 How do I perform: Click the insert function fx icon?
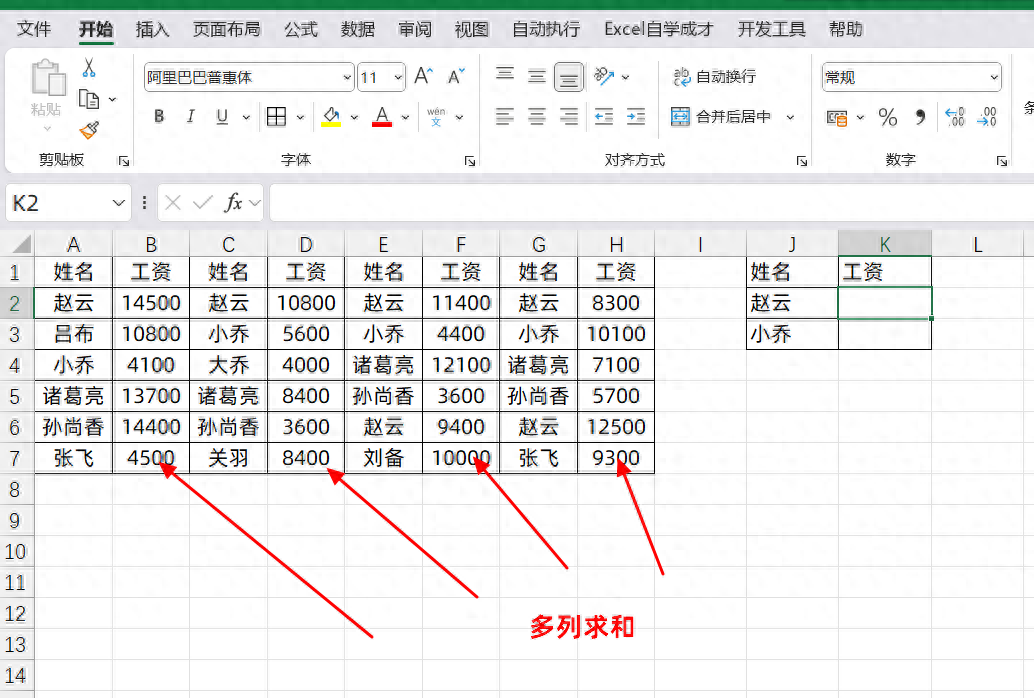tap(233, 203)
